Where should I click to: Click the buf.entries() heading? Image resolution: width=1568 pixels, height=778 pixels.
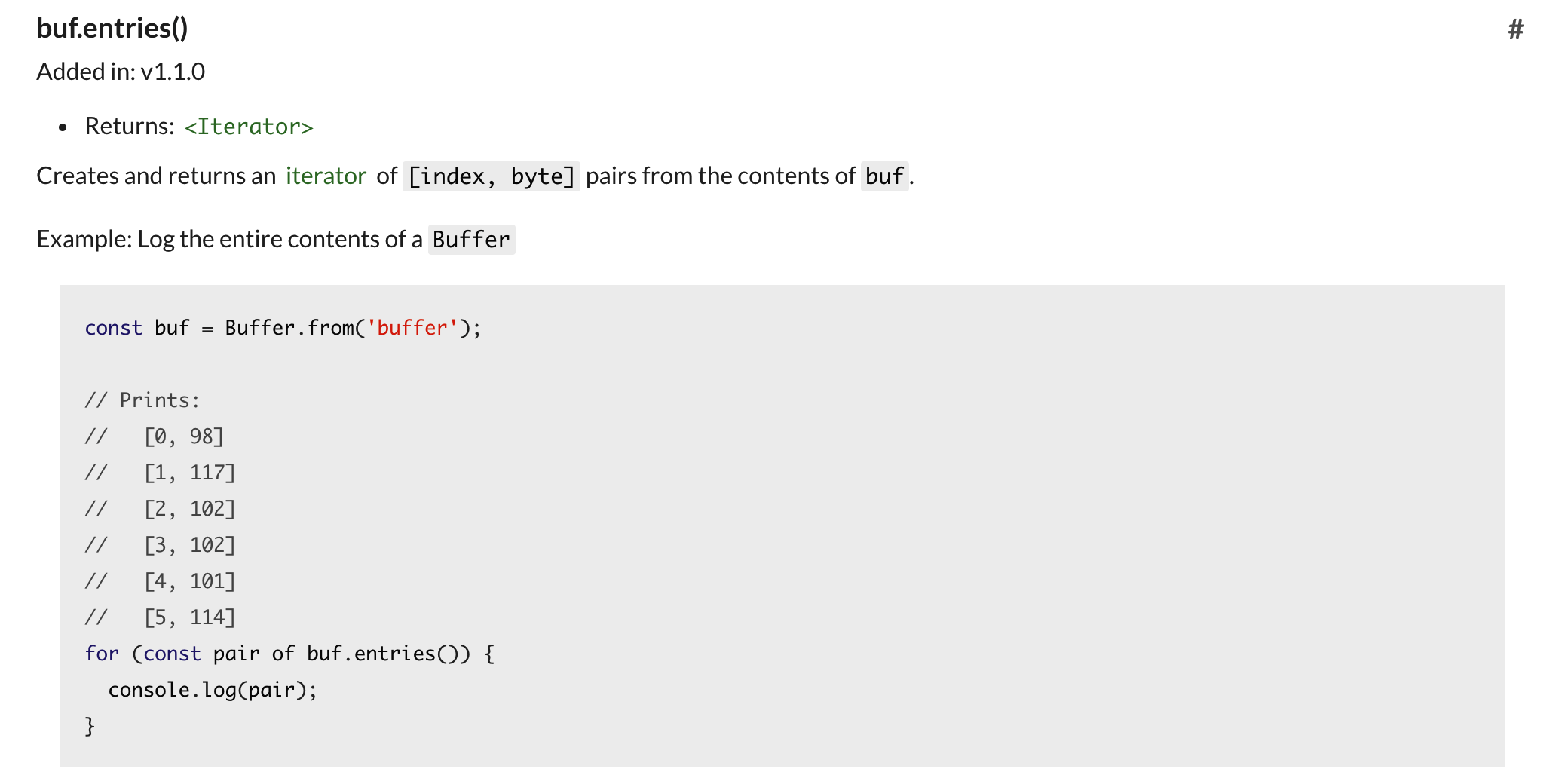[x=112, y=28]
